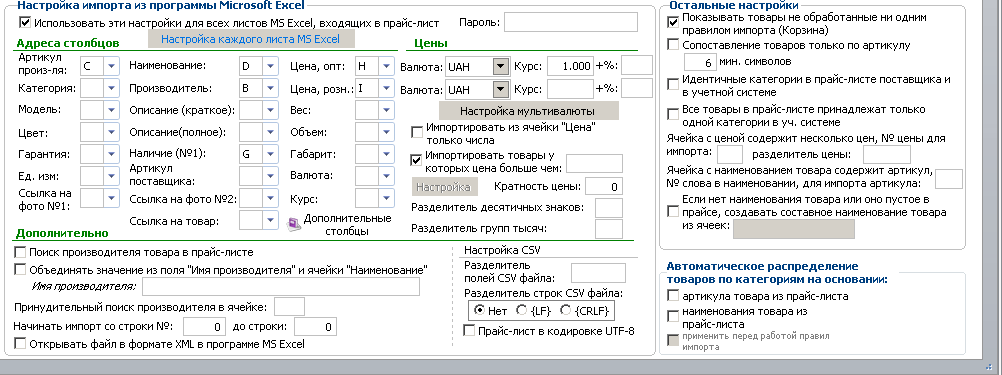The width and height of the screenshot is (1002, 375).
Task: Toggle use settings for all Excel sheets checkbox
Action: pyautogui.click(x=26, y=22)
